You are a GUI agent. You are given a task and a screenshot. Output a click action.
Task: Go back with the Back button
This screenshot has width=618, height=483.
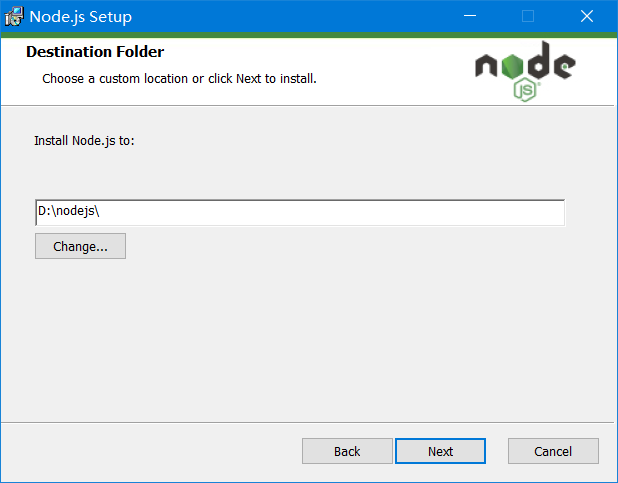tap(347, 451)
